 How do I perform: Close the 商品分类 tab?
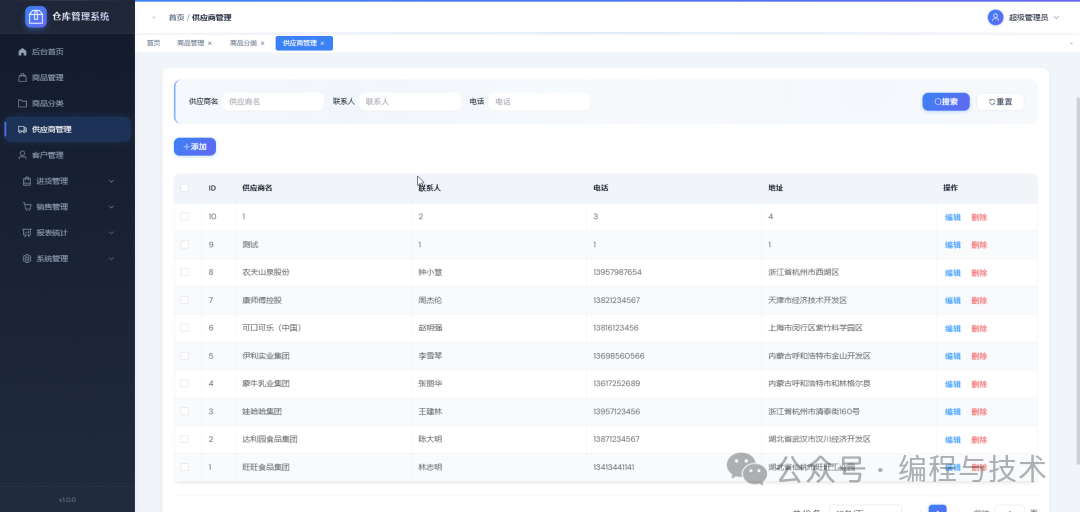(x=262, y=43)
